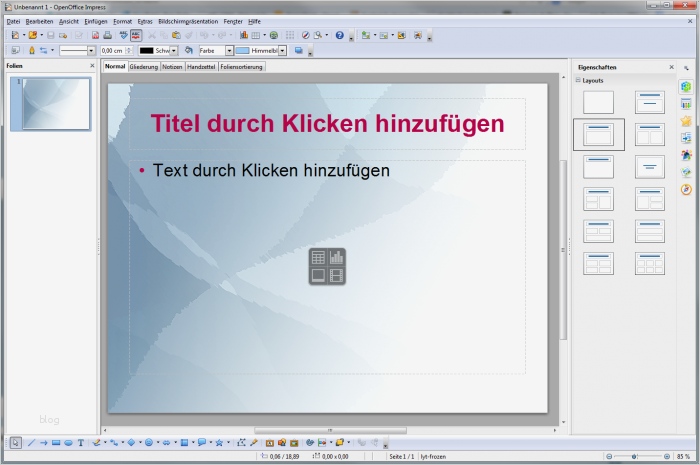
Task: Open the Einfügen menu
Action: 96,21
